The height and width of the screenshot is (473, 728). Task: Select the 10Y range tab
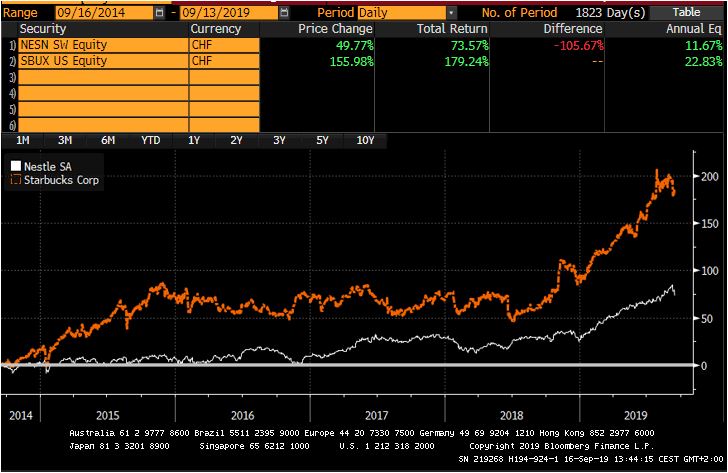pyautogui.click(x=365, y=141)
